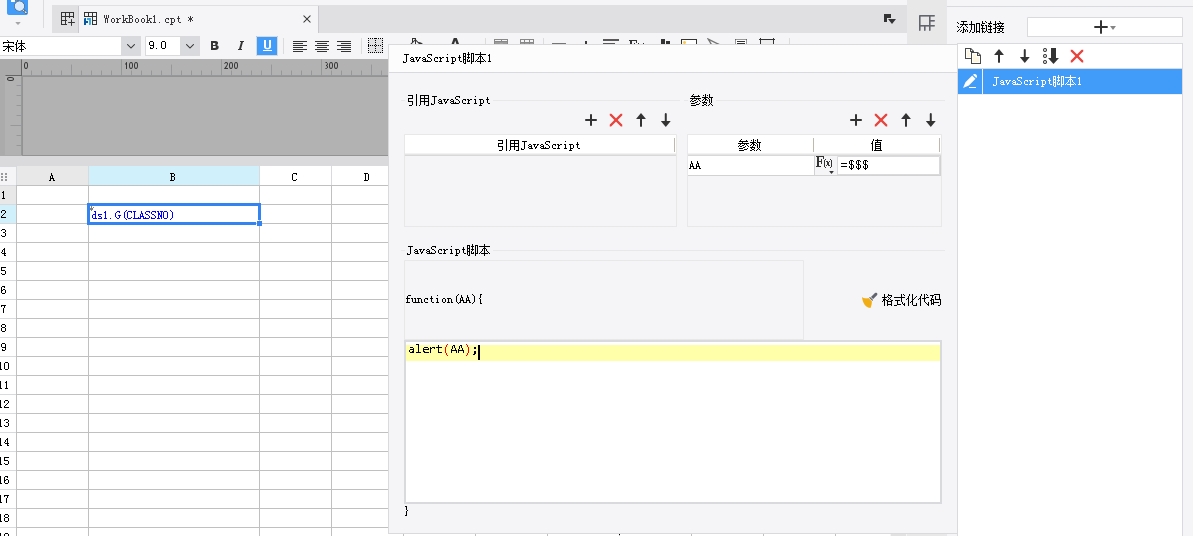Remove referenced JavaScript entry
The image size is (1193, 536).
coord(616,120)
